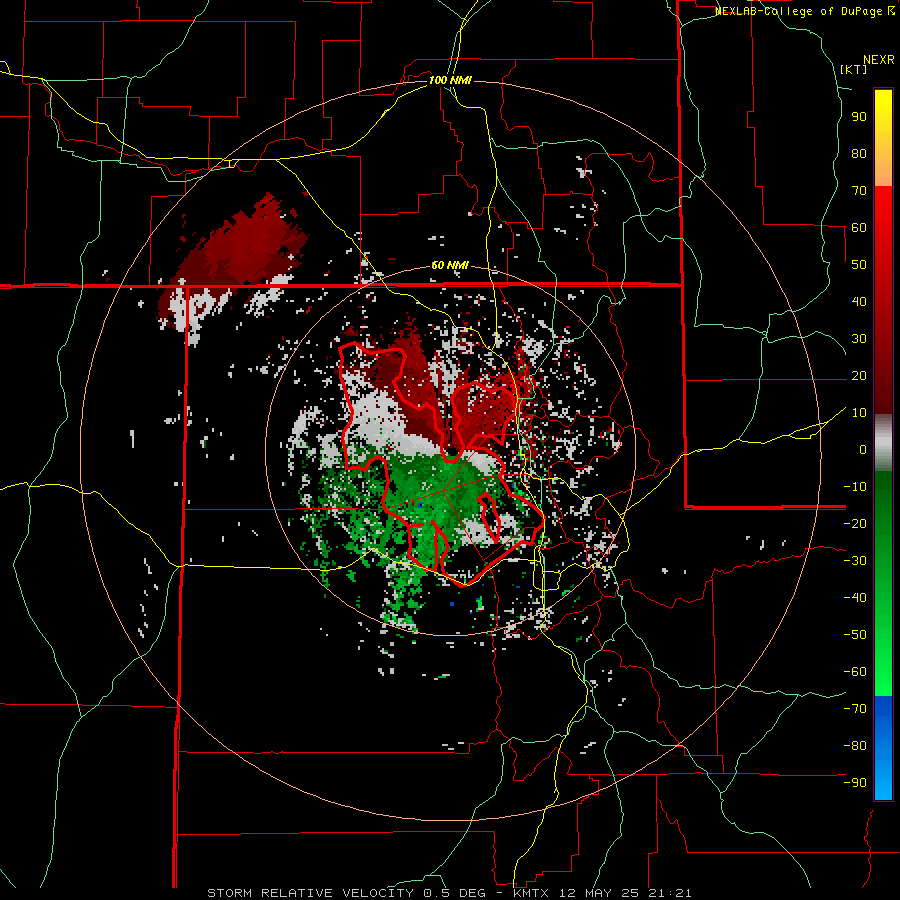Click the -40 value on velocity scale
900x900 pixels.
click(855, 598)
